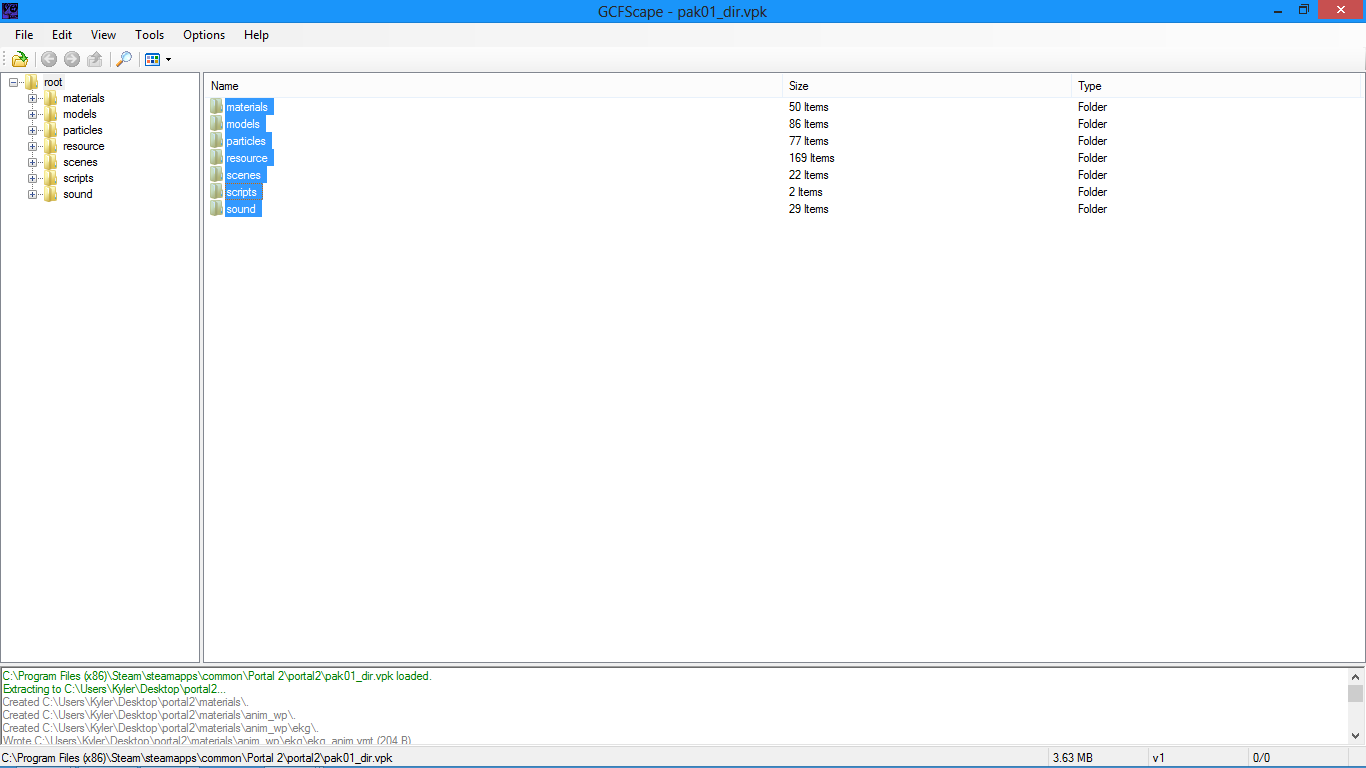Click the models folder icon in the file list
Screen dimensions: 1366x768
pos(217,124)
